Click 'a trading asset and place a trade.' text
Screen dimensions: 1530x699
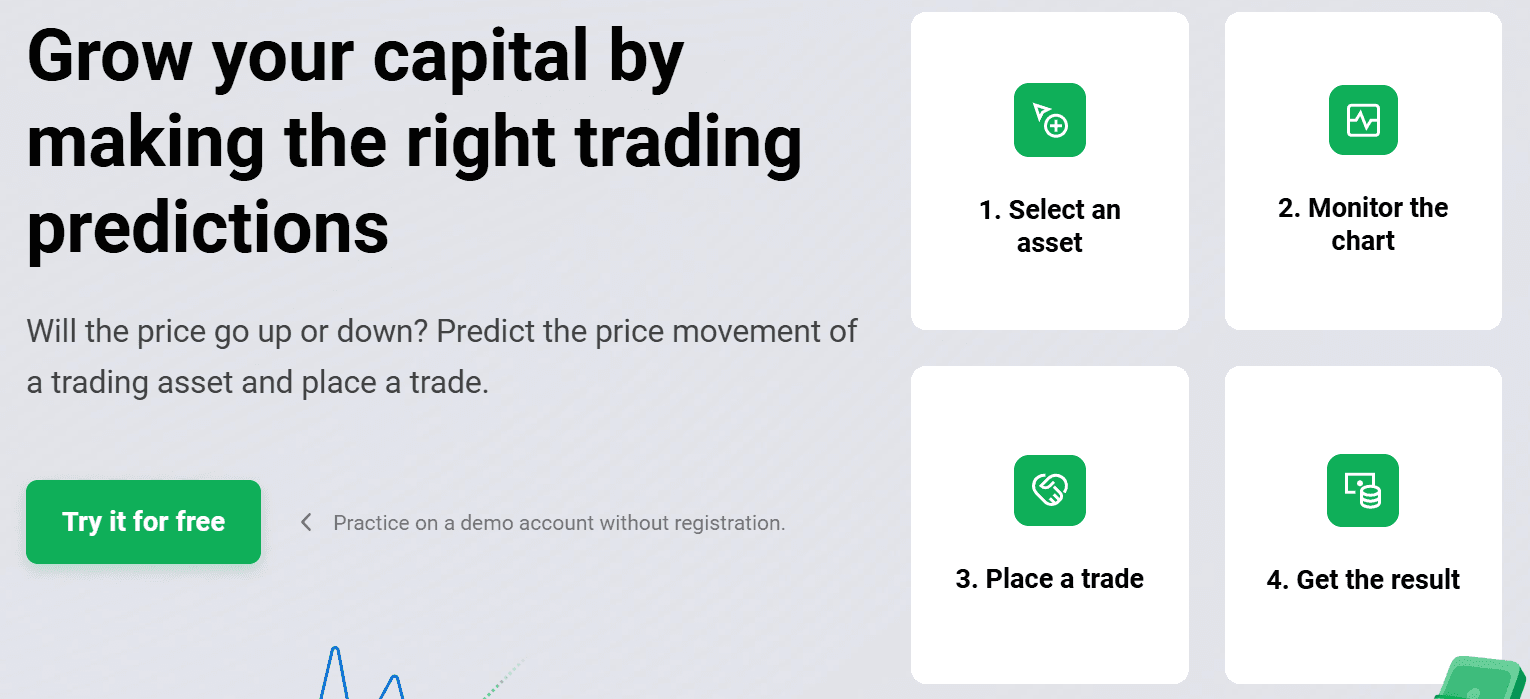tap(258, 383)
